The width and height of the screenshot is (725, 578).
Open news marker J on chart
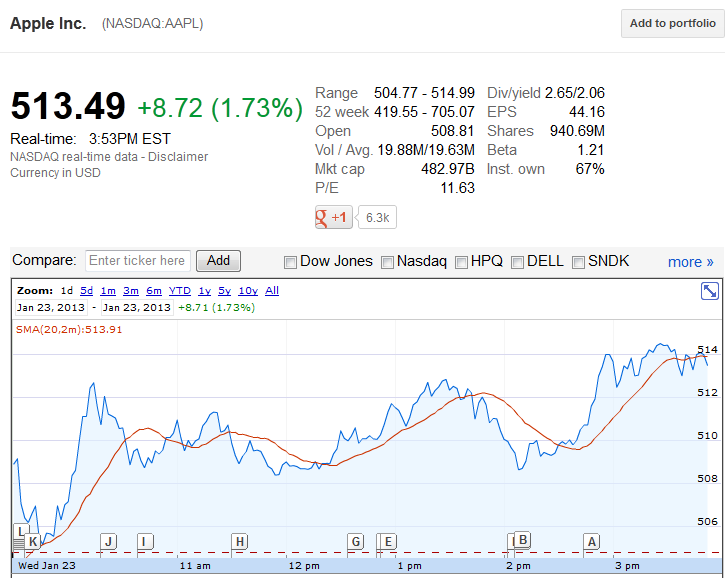(109, 541)
